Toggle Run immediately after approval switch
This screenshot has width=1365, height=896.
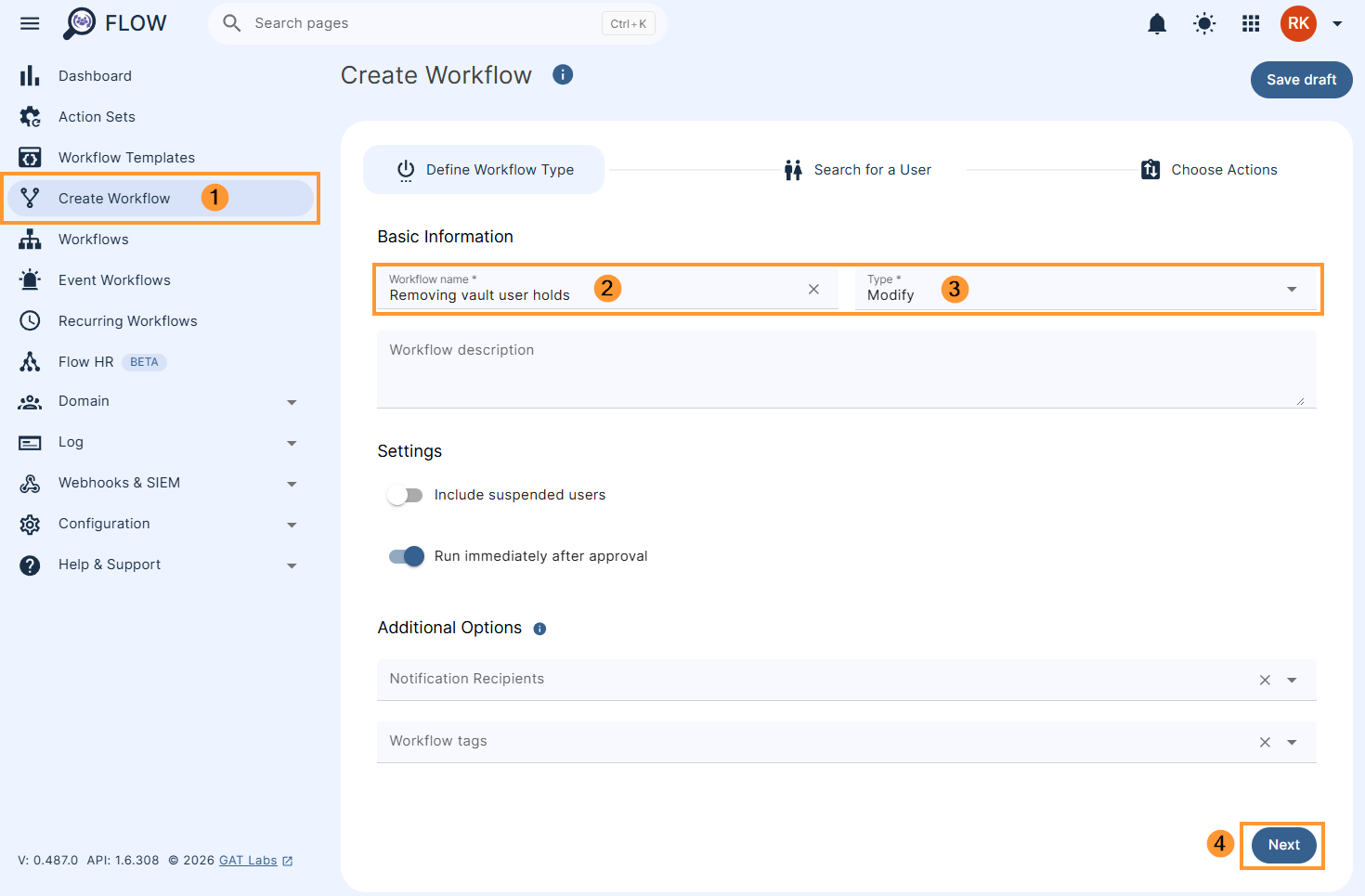[x=407, y=556]
